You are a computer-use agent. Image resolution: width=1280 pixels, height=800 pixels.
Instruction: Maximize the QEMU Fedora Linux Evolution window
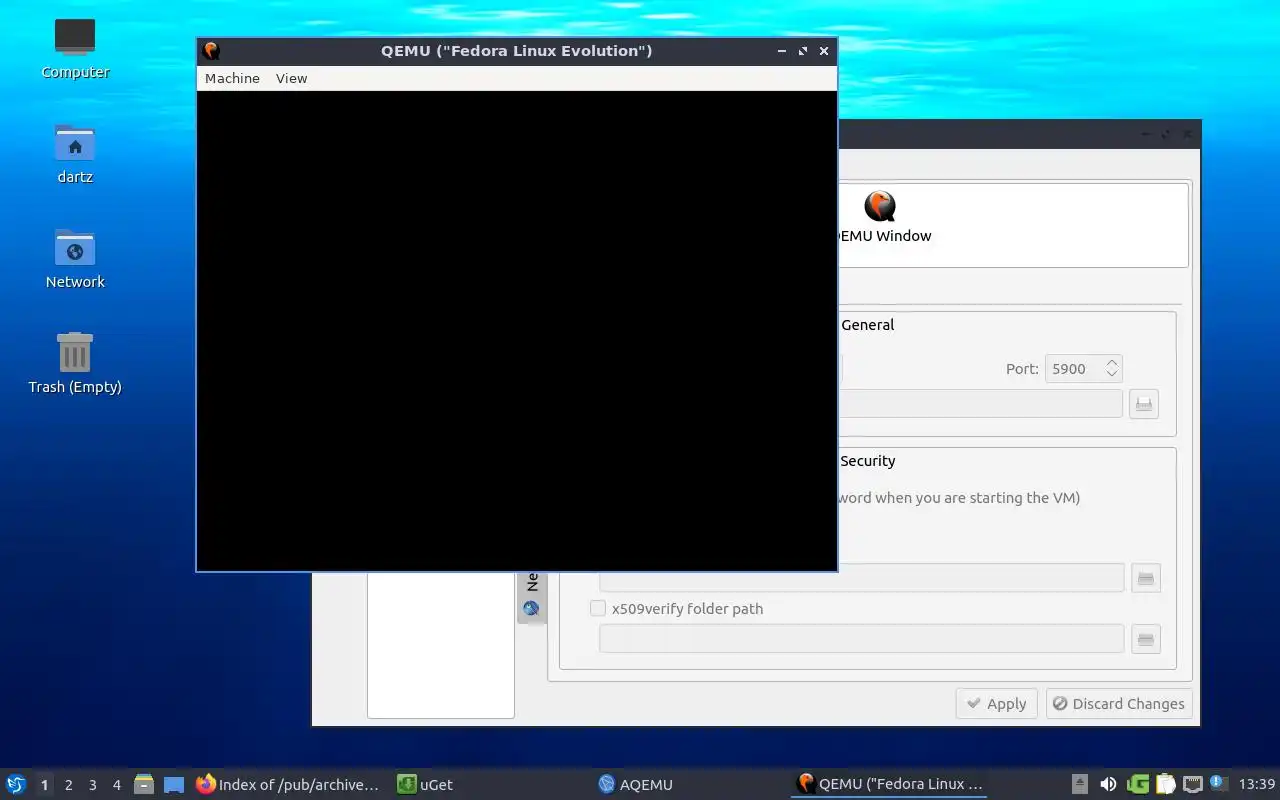pos(803,51)
